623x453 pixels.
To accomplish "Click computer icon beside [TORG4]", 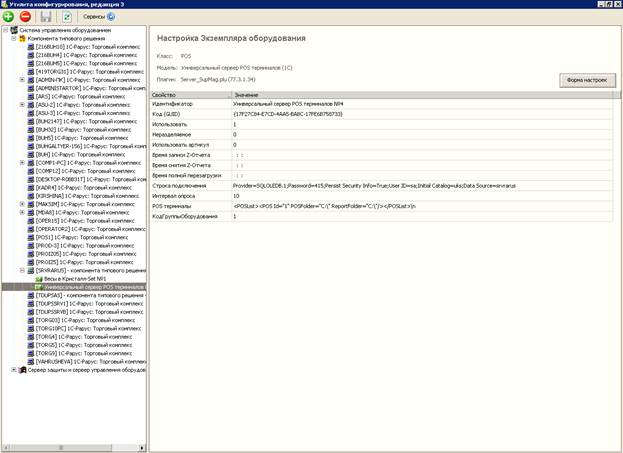I will pos(31,337).
